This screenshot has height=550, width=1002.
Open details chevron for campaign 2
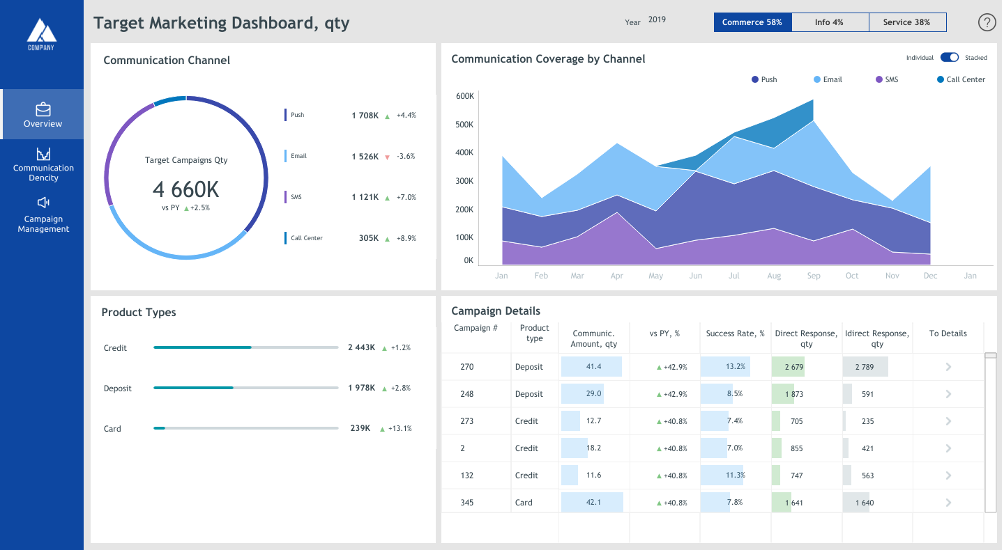click(x=948, y=448)
